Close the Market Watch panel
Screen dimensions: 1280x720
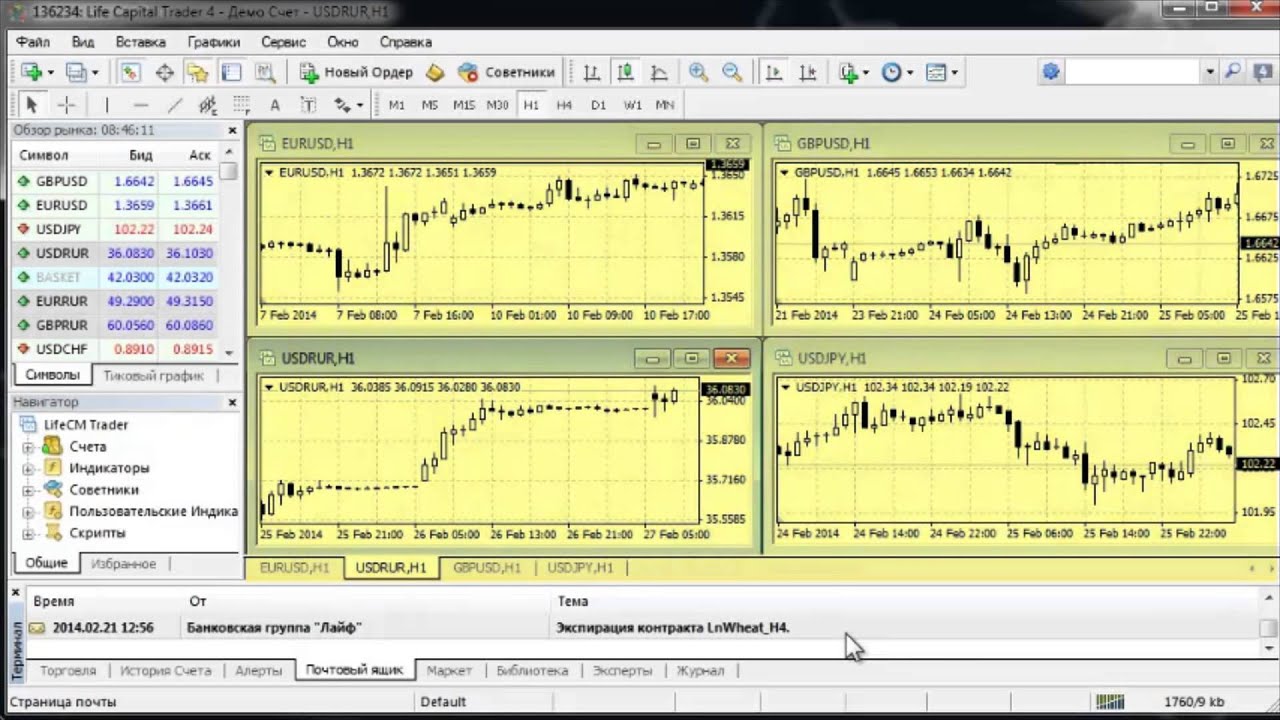[232, 130]
